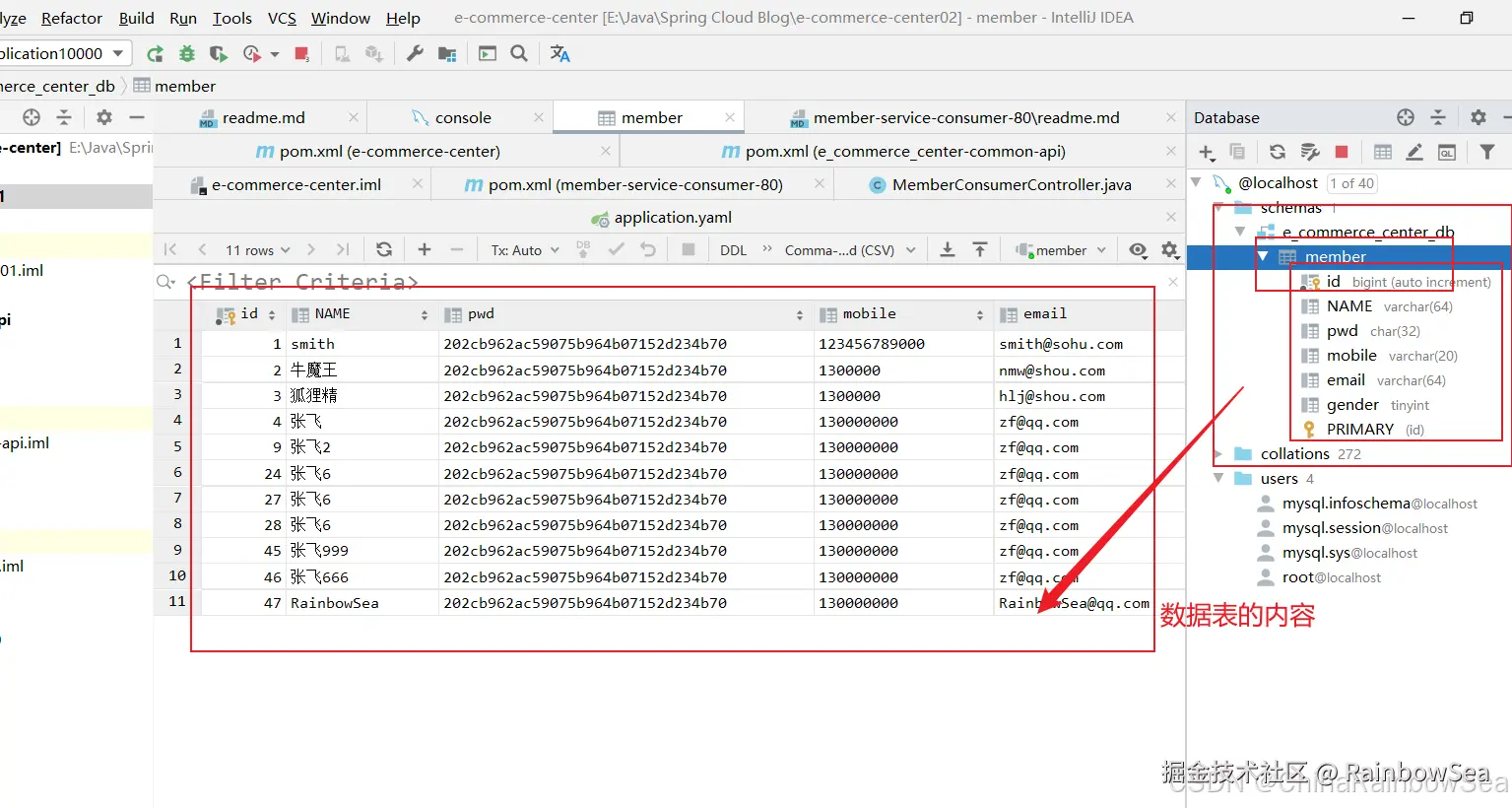Viewport: 1512px width, 808px height.
Task: Select the RainbowSea name cell
Action: (362, 603)
